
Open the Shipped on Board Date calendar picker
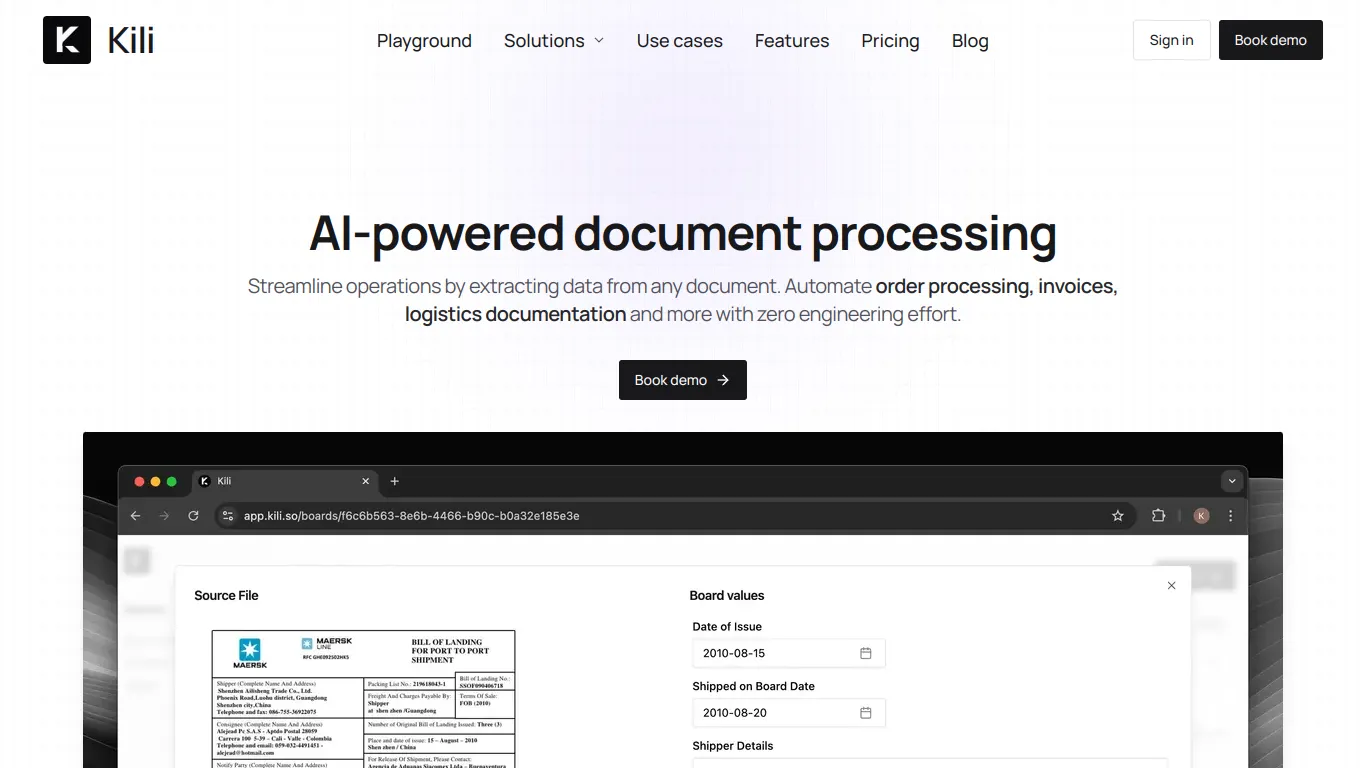click(866, 713)
